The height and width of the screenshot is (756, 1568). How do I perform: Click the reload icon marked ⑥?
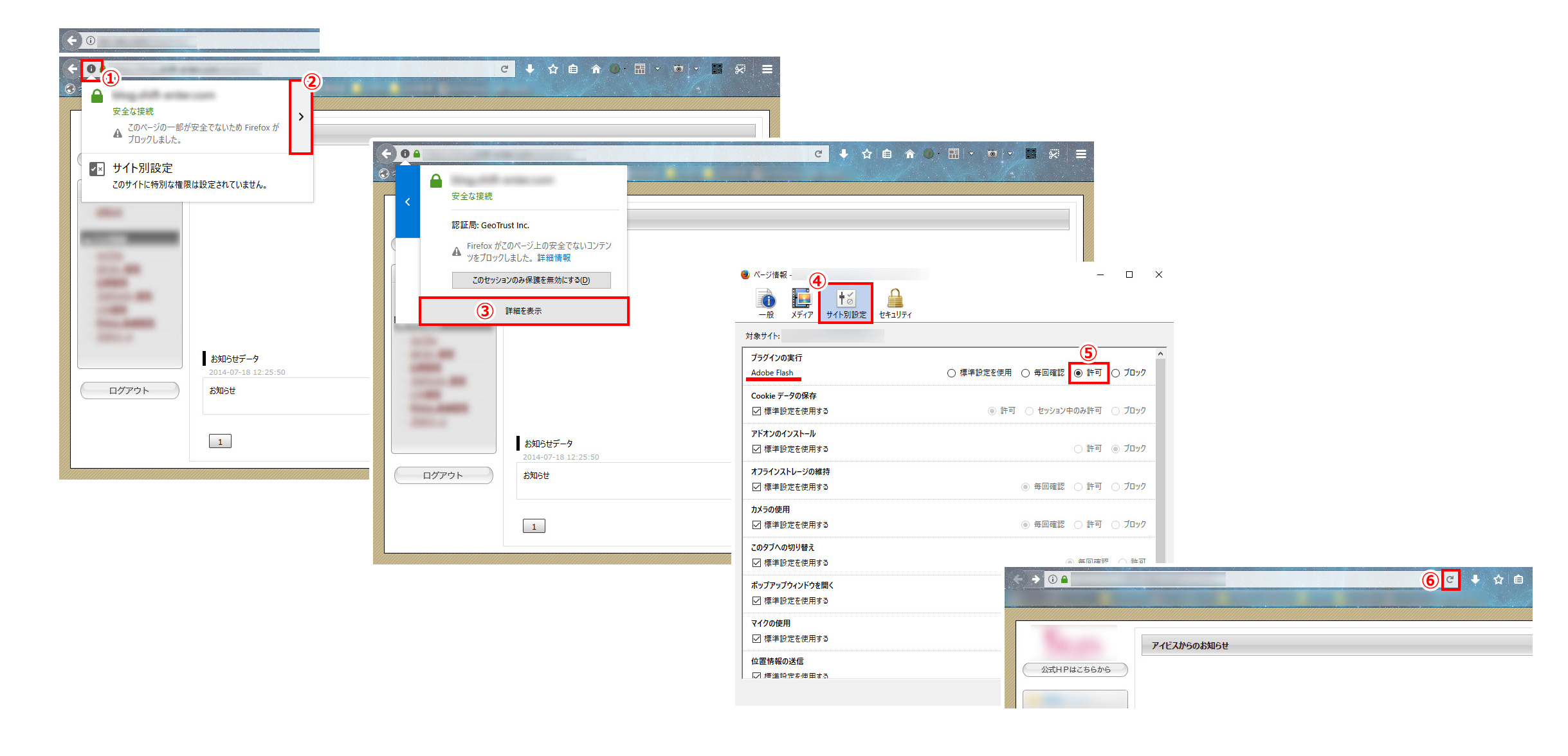pyautogui.click(x=1450, y=579)
